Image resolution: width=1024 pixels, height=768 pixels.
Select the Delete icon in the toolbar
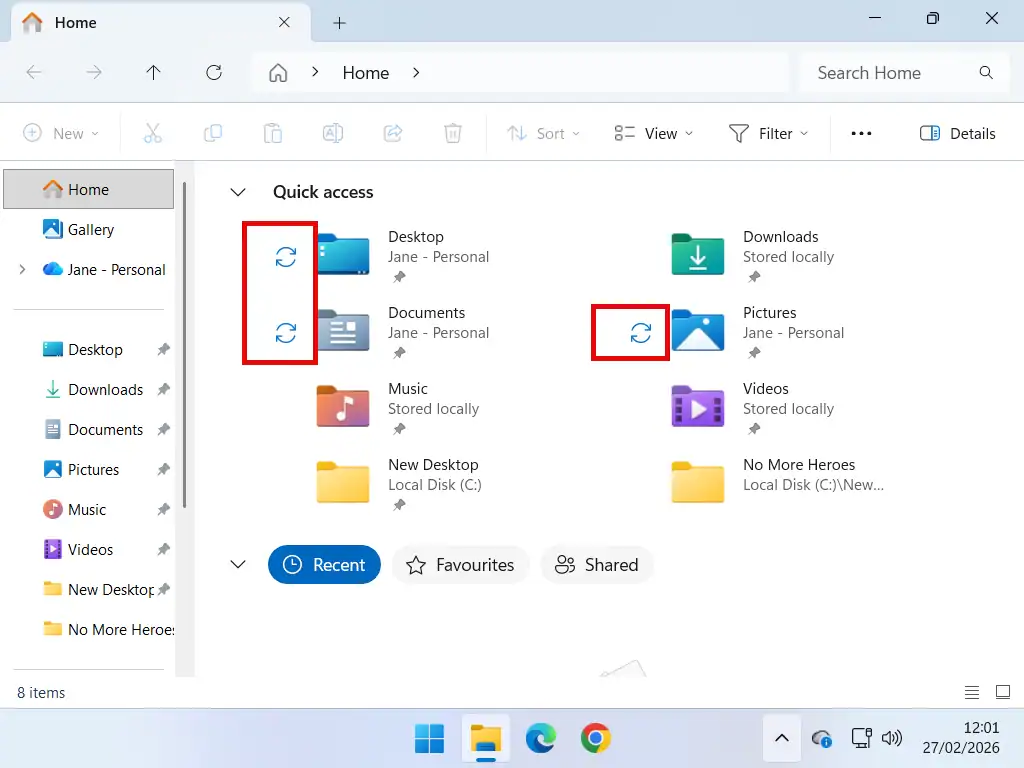pos(453,132)
